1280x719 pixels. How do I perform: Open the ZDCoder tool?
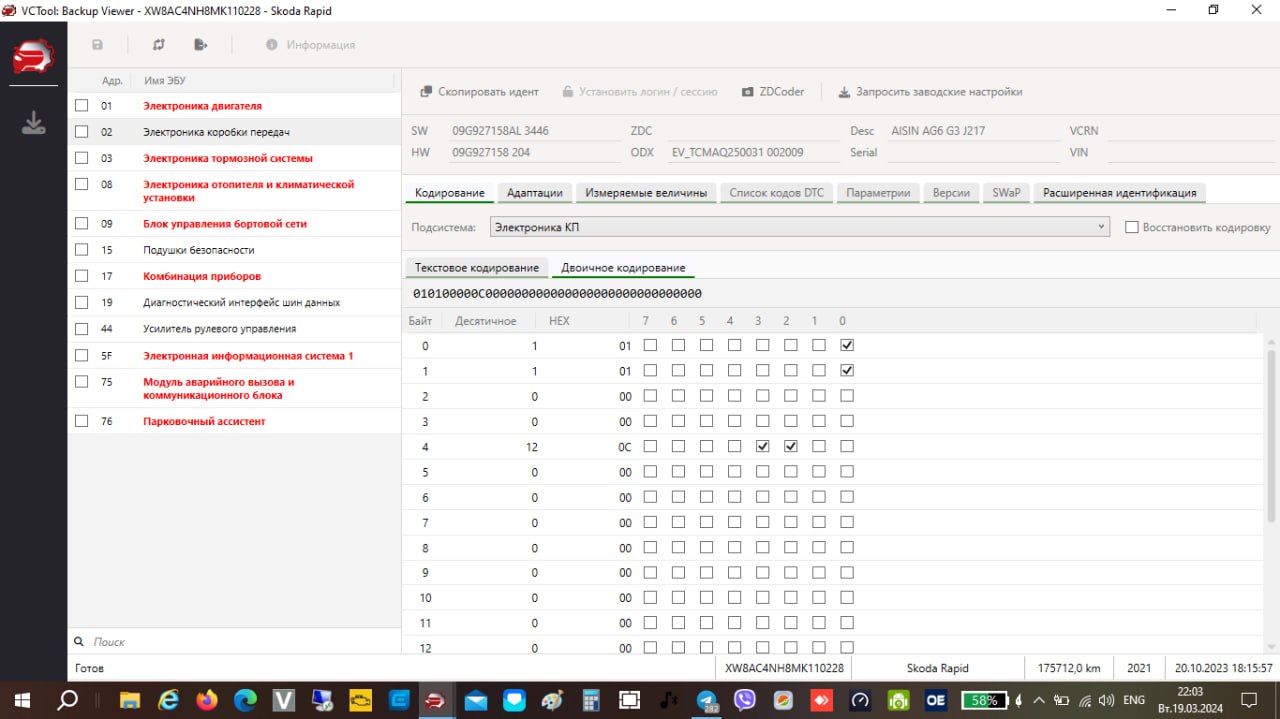[x=773, y=92]
